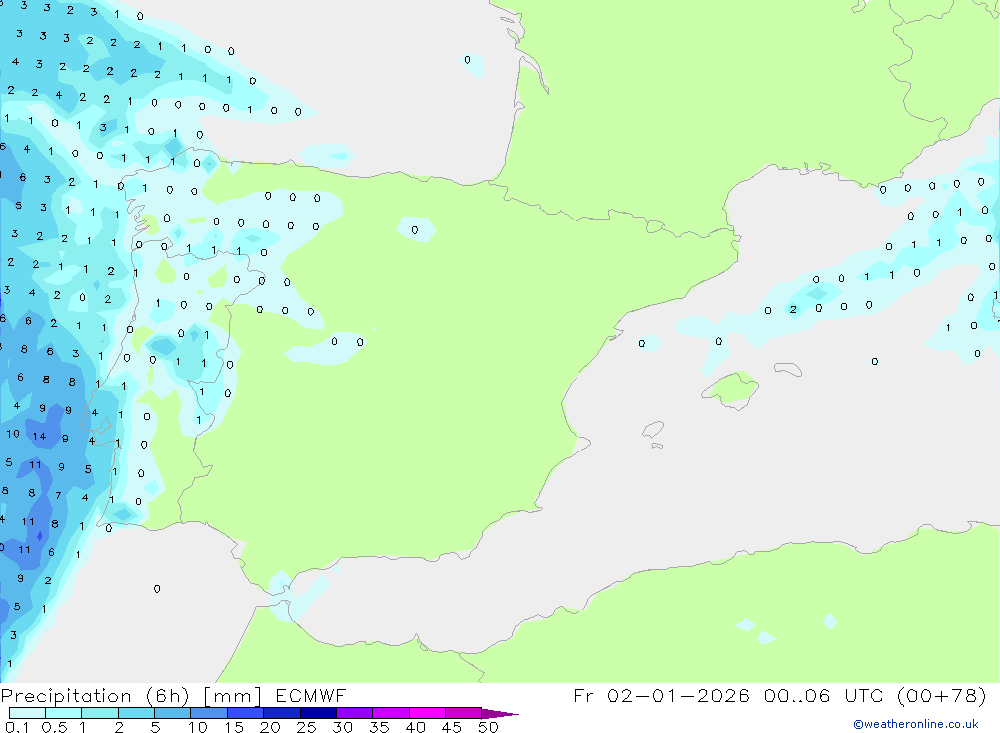
Task: Click the '45' legend scale label
Action: (x=452, y=727)
